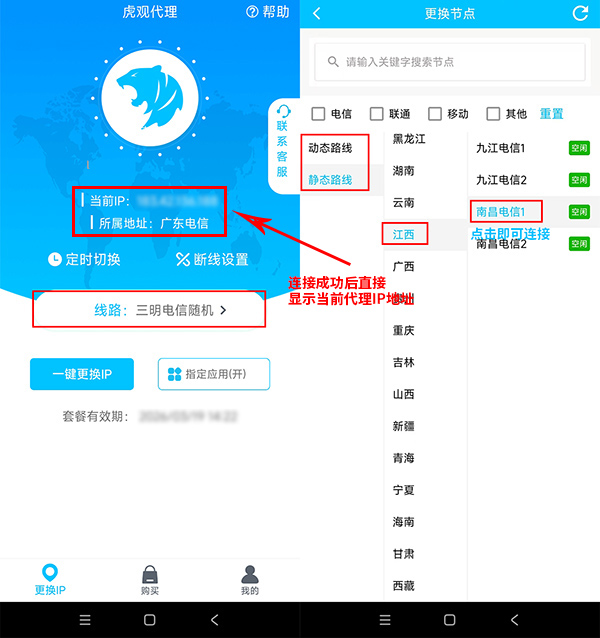
Task: Select 甘肃 in the province list
Action: click(x=404, y=554)
